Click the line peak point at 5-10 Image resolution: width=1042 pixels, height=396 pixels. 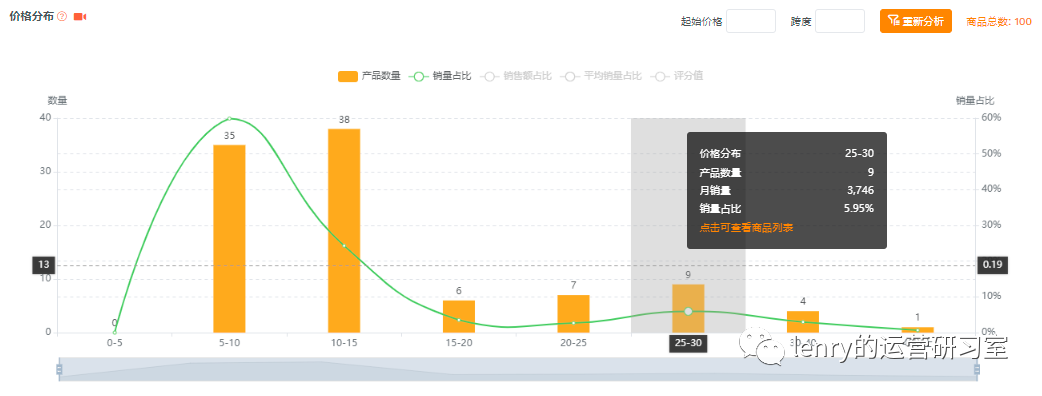click(229, 118)
